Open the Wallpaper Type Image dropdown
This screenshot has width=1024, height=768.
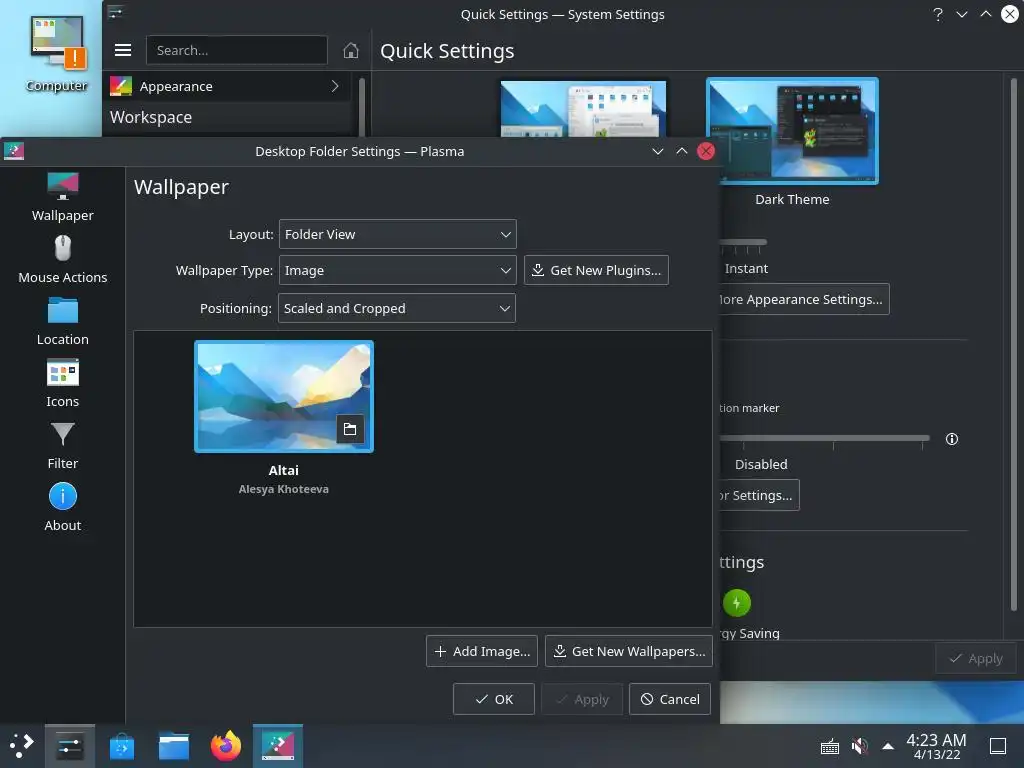click(398, 270)
